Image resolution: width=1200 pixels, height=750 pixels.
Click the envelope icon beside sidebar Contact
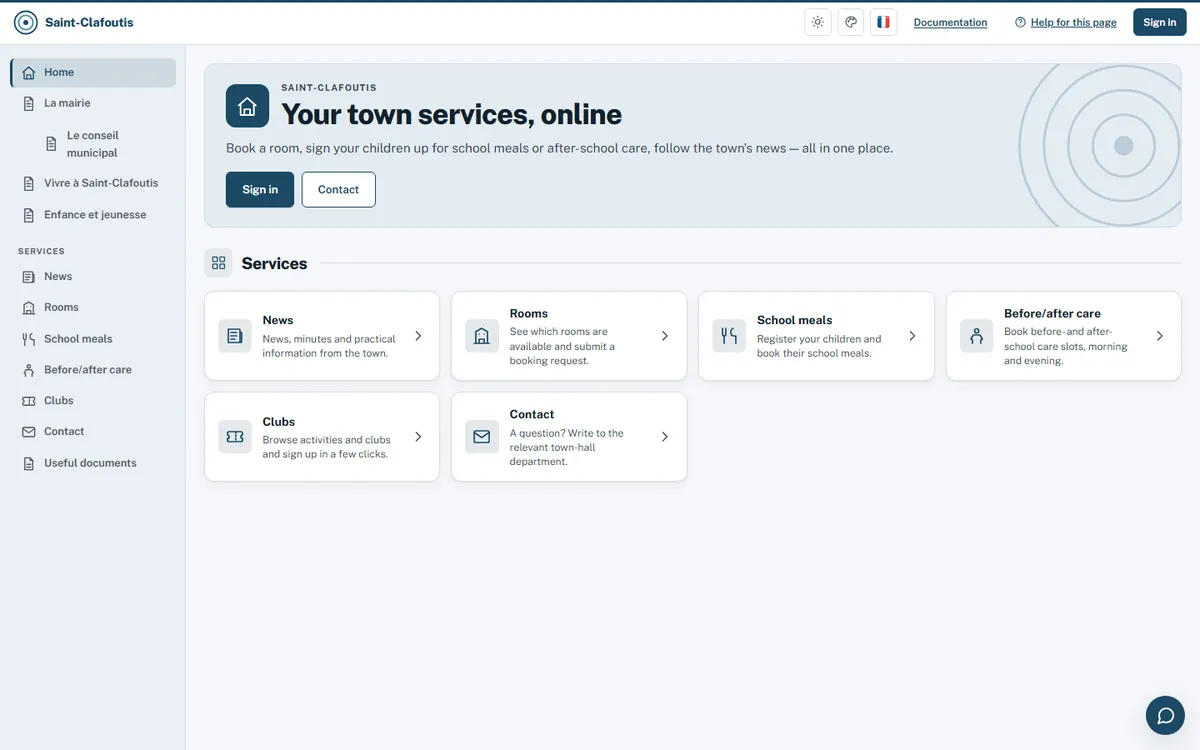(29, 432)
